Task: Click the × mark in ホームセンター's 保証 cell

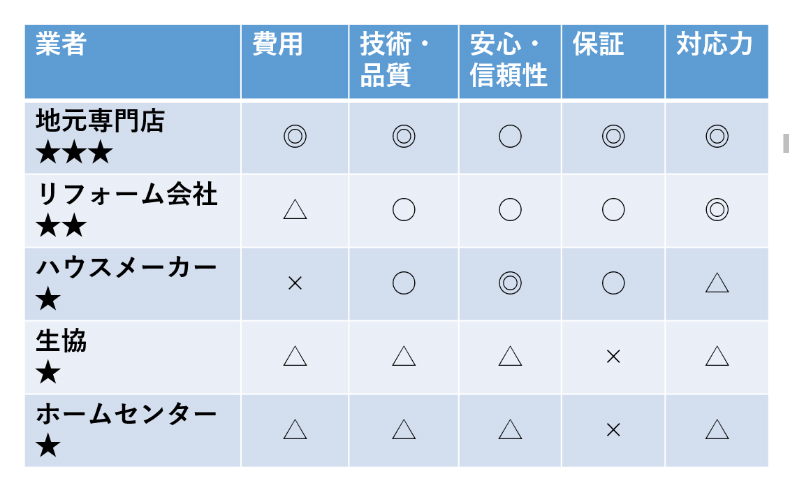Action: pos(613,430)
